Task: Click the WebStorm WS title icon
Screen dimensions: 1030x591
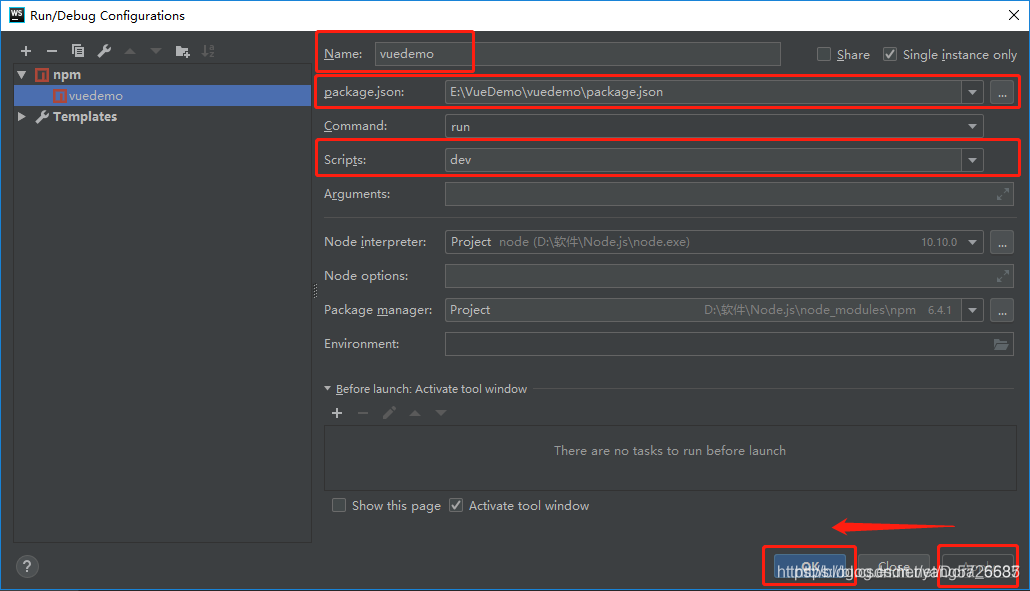Action: pos(16,15)
